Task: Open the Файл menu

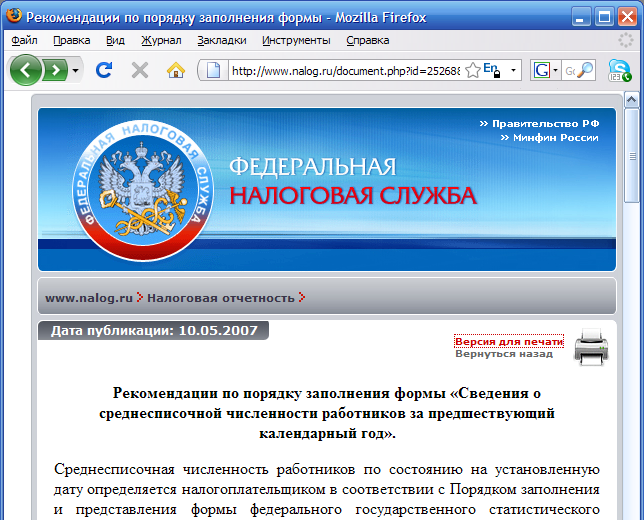Action: 24,40
